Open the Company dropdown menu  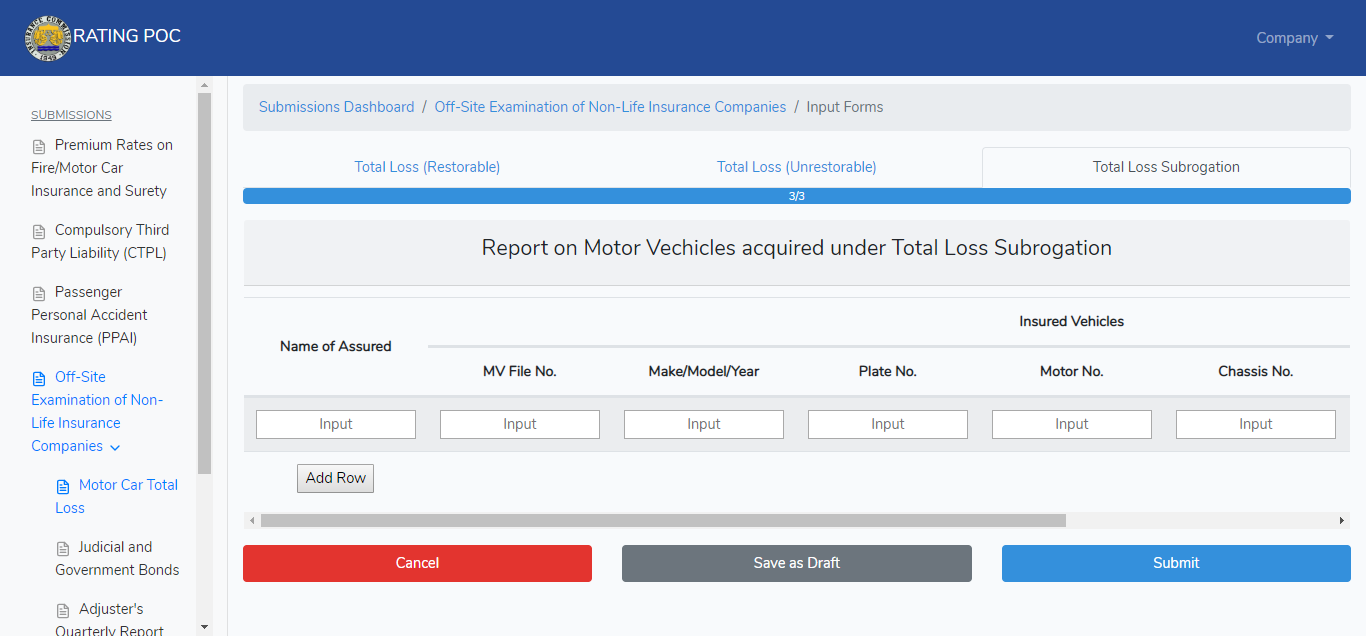pyautogui.click(x=1295, y=38)
